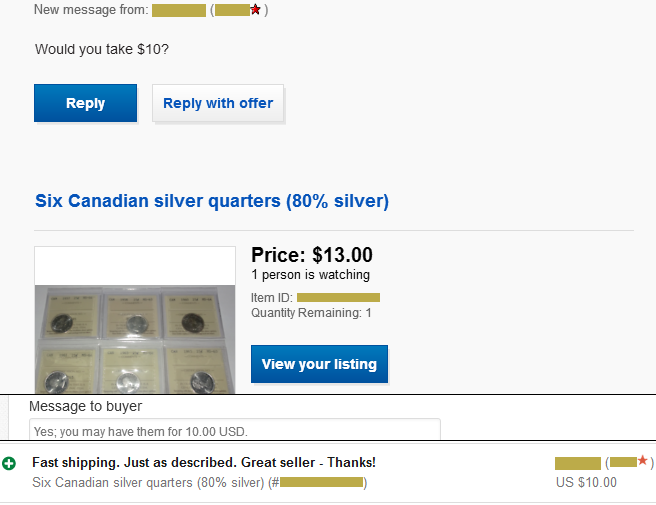Open the Six Canadian silver quarters listing title
Viewport: 656px width, 505px height.
pyautogui.click(x=212, y=201)
